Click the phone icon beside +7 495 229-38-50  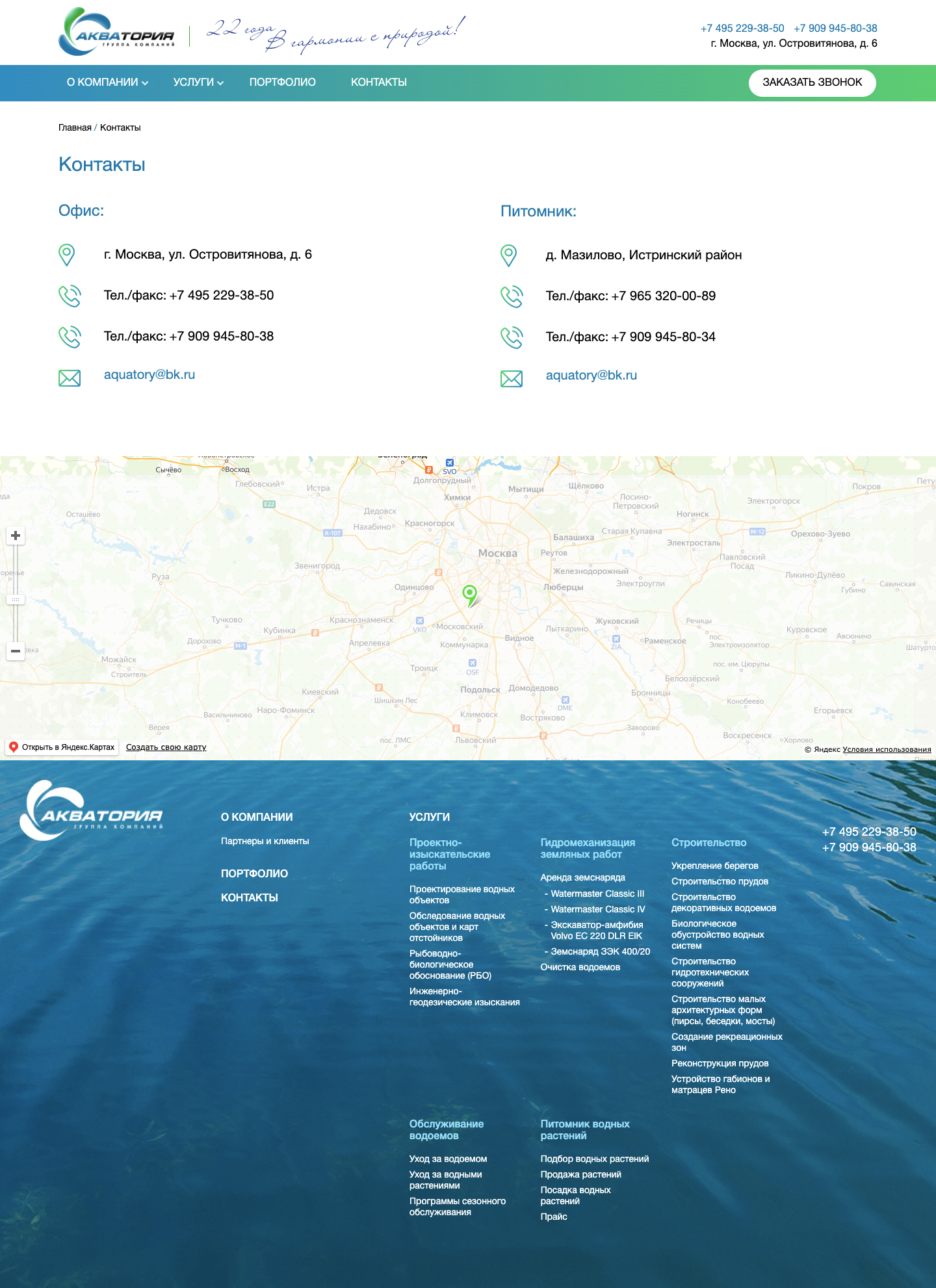[x=70, y=296]
